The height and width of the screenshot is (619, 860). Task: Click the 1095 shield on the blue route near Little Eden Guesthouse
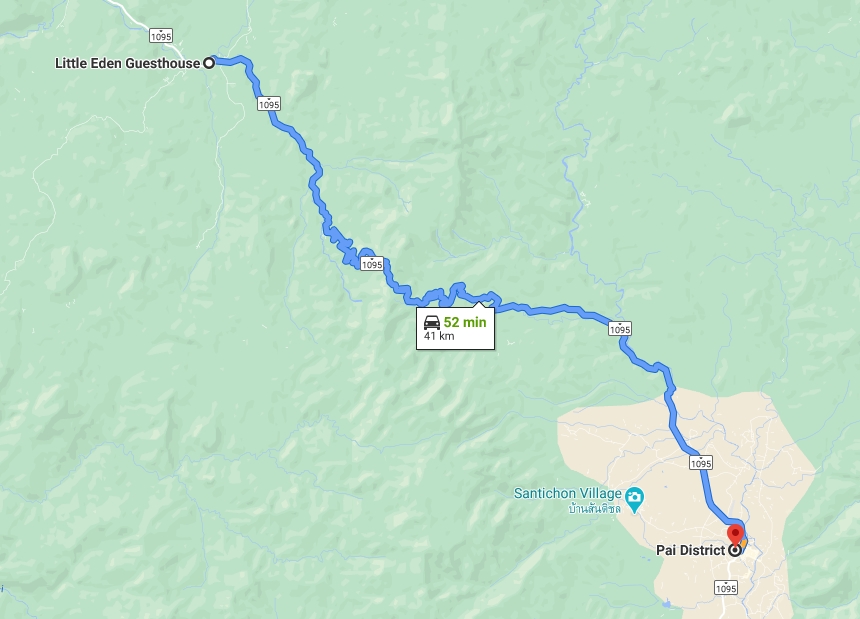[x=269, y=104]
